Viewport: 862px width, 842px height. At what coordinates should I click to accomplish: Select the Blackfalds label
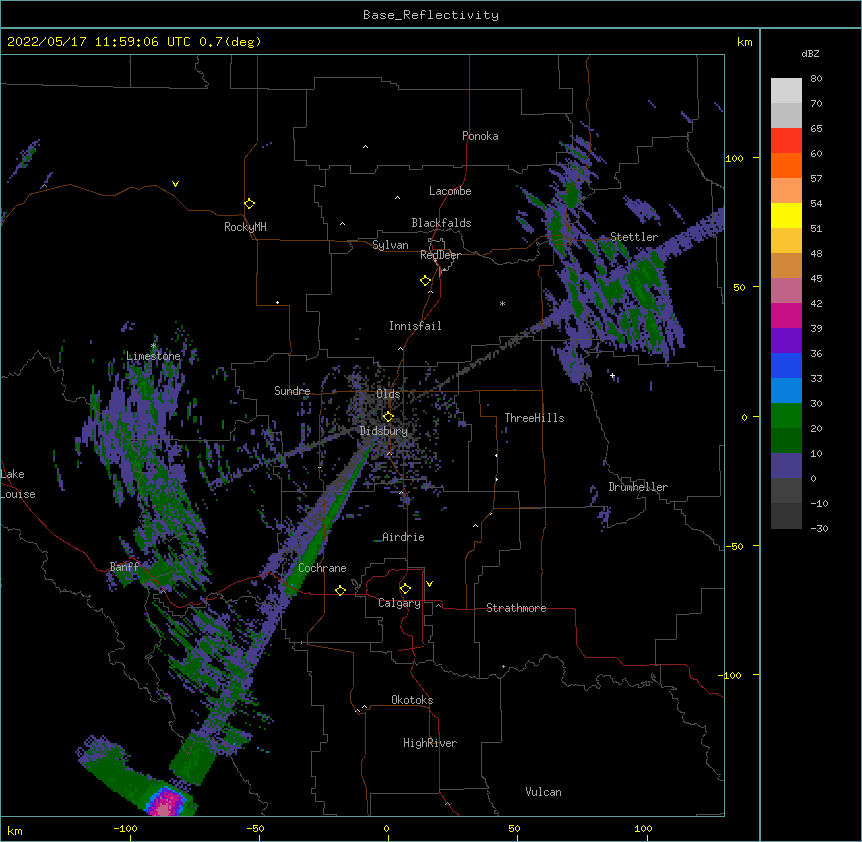tap(441, 223)
